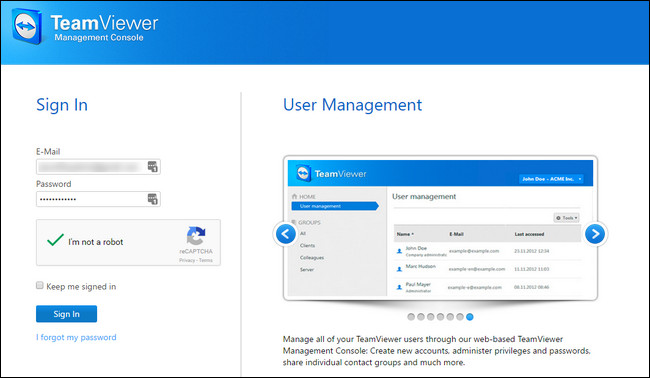This screenshot has height=378, width=650.
Task: Click the password manager icon in E-Mail field
Action: (x=153, y=167)
